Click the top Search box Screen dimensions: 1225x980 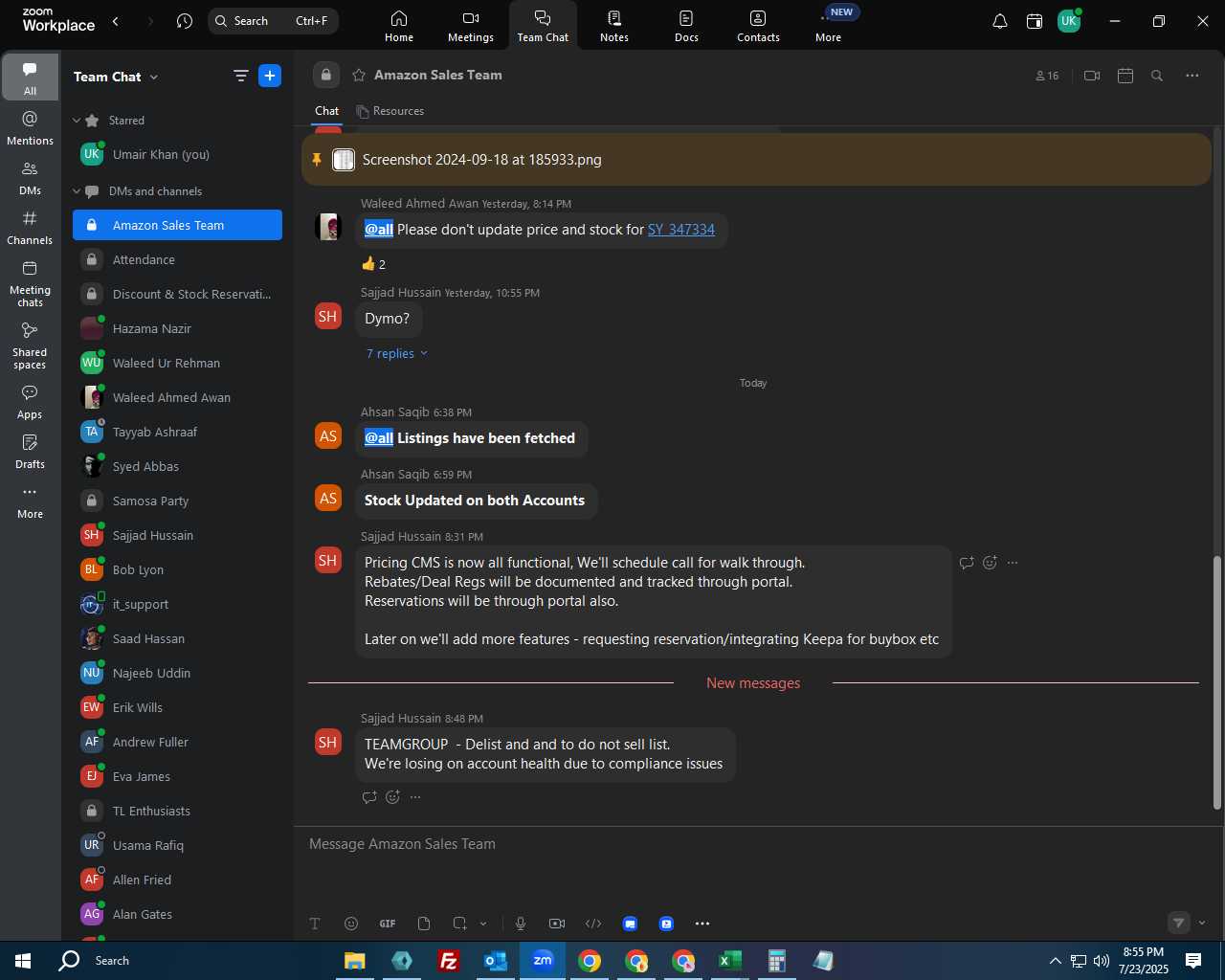point(274,21)
